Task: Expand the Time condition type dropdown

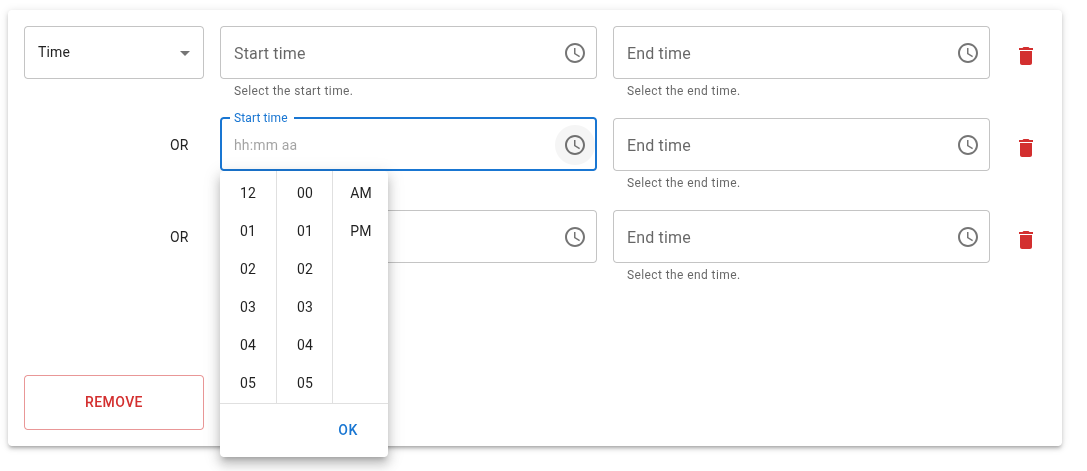Action: point(114,53)
